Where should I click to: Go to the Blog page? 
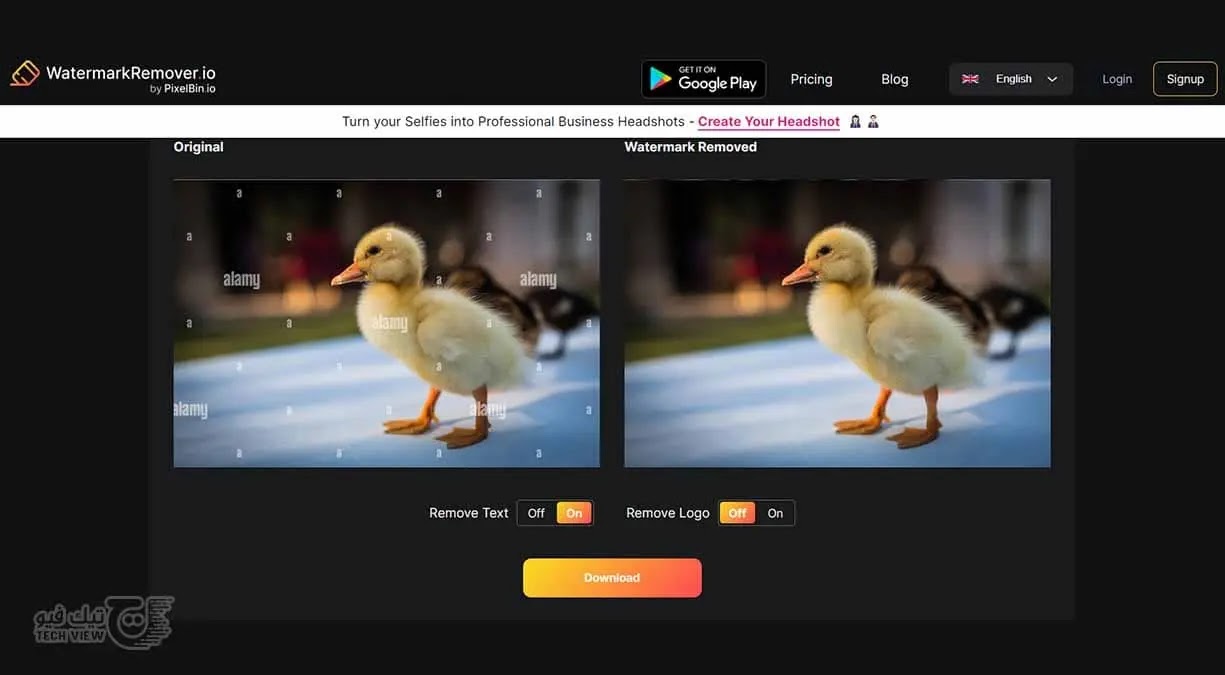click(x=894, y=79)
